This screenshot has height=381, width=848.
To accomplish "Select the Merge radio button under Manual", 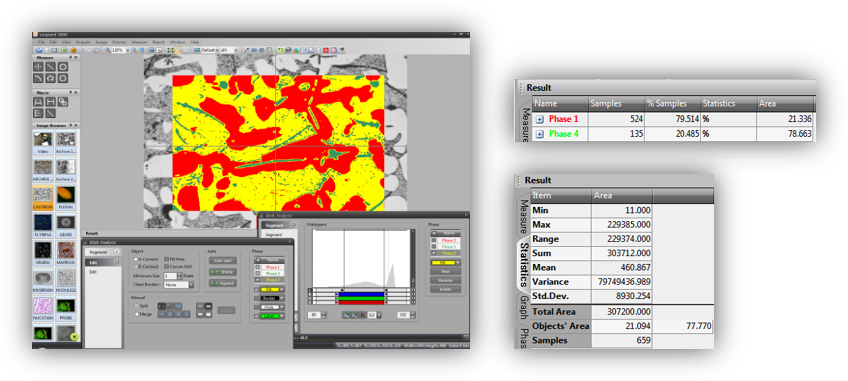I will pyautogui.click(x=136, y=314).
